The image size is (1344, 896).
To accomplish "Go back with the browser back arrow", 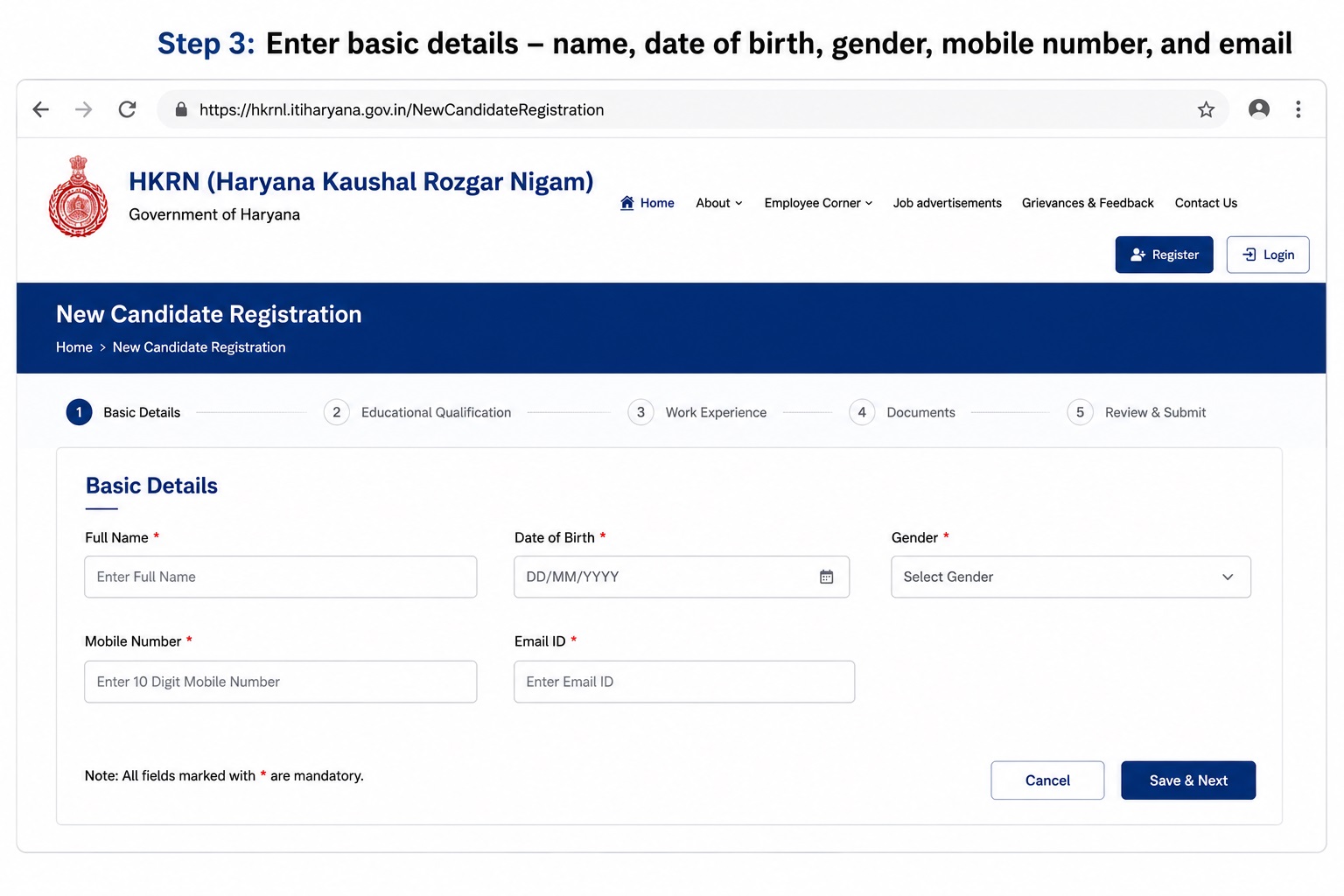I will tap(41, 109).
